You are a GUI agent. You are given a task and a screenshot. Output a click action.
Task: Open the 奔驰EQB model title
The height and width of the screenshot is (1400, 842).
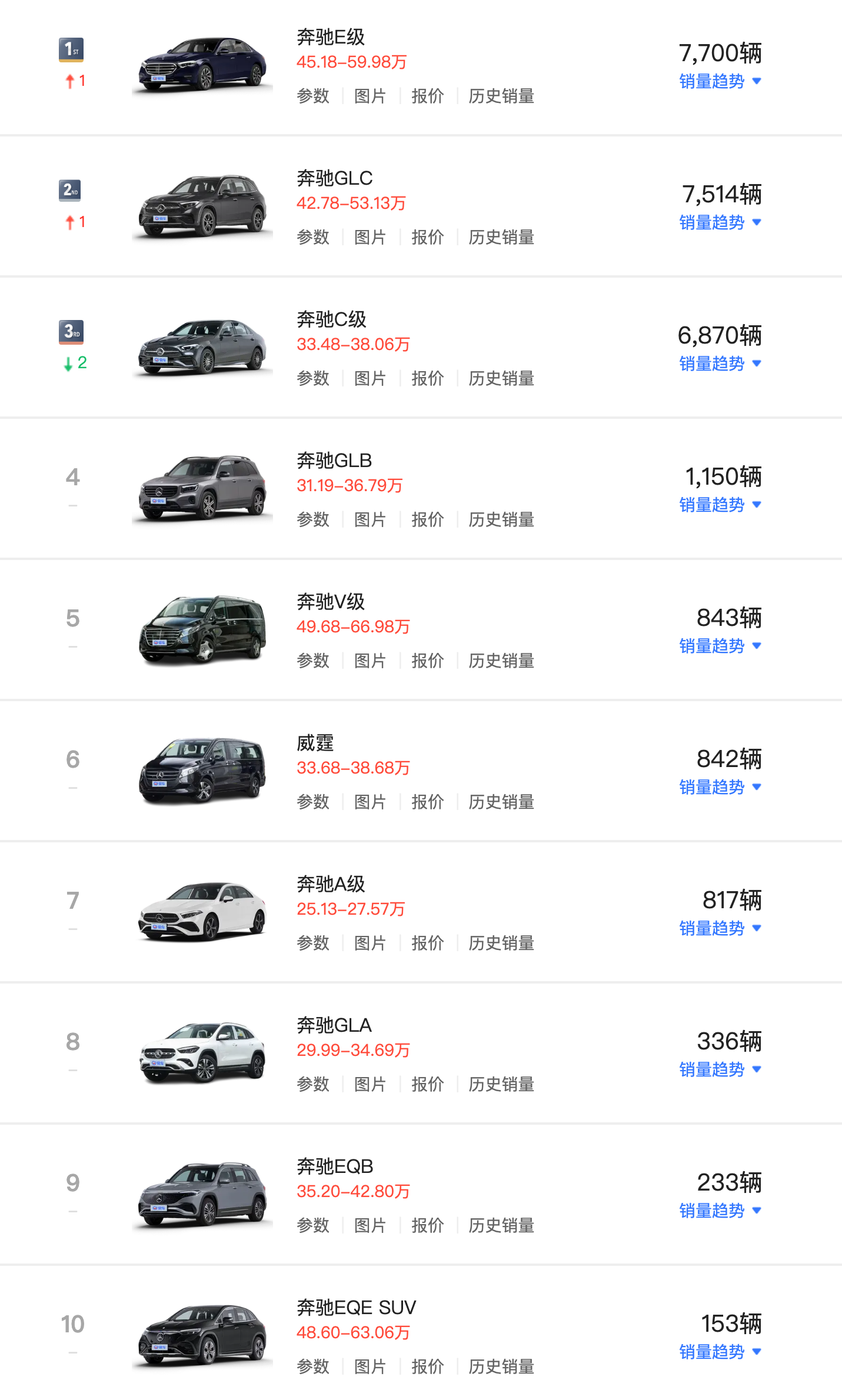click(335, 1166)
